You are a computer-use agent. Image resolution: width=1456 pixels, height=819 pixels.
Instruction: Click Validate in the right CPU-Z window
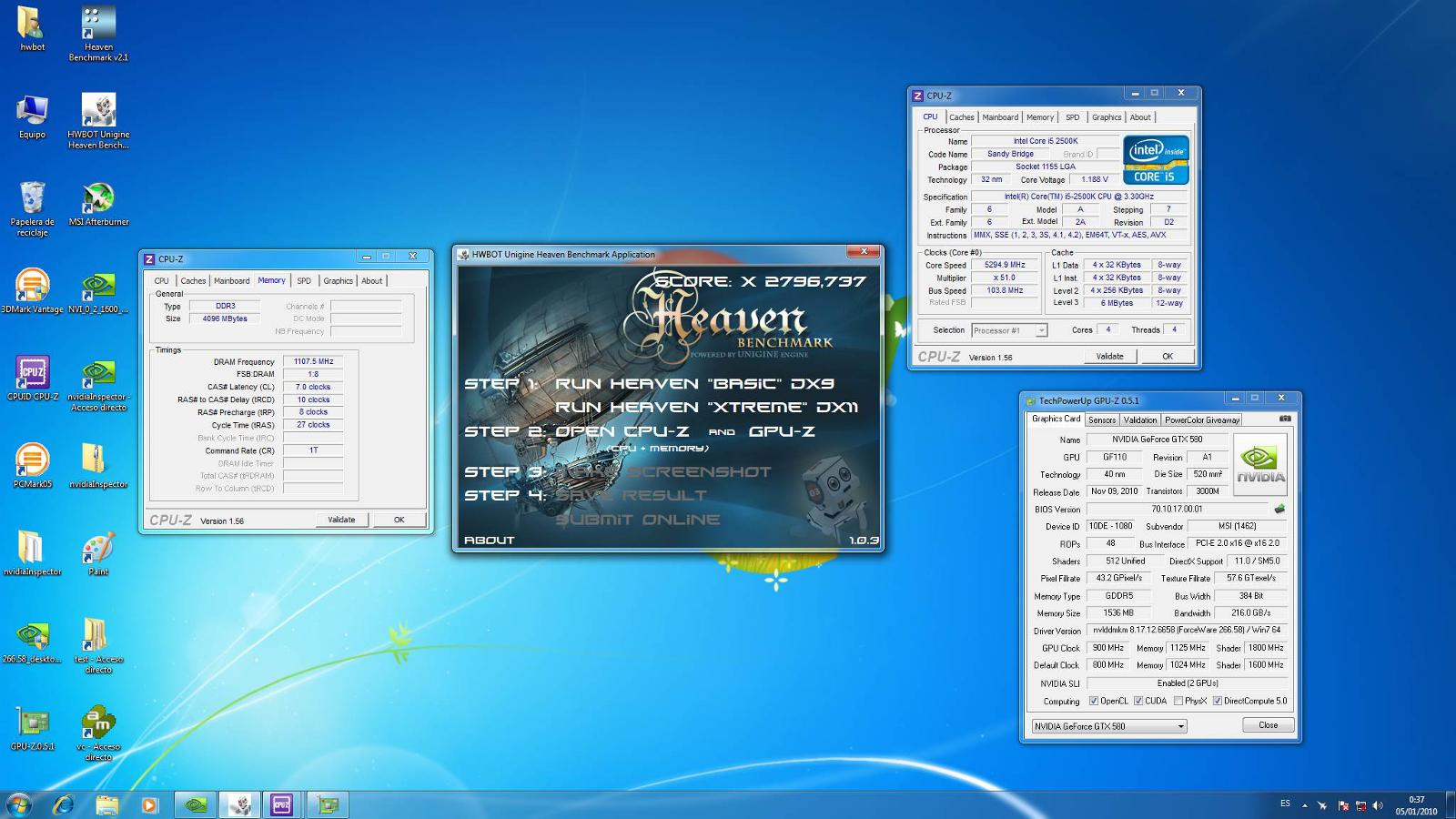coord(1109,356)
